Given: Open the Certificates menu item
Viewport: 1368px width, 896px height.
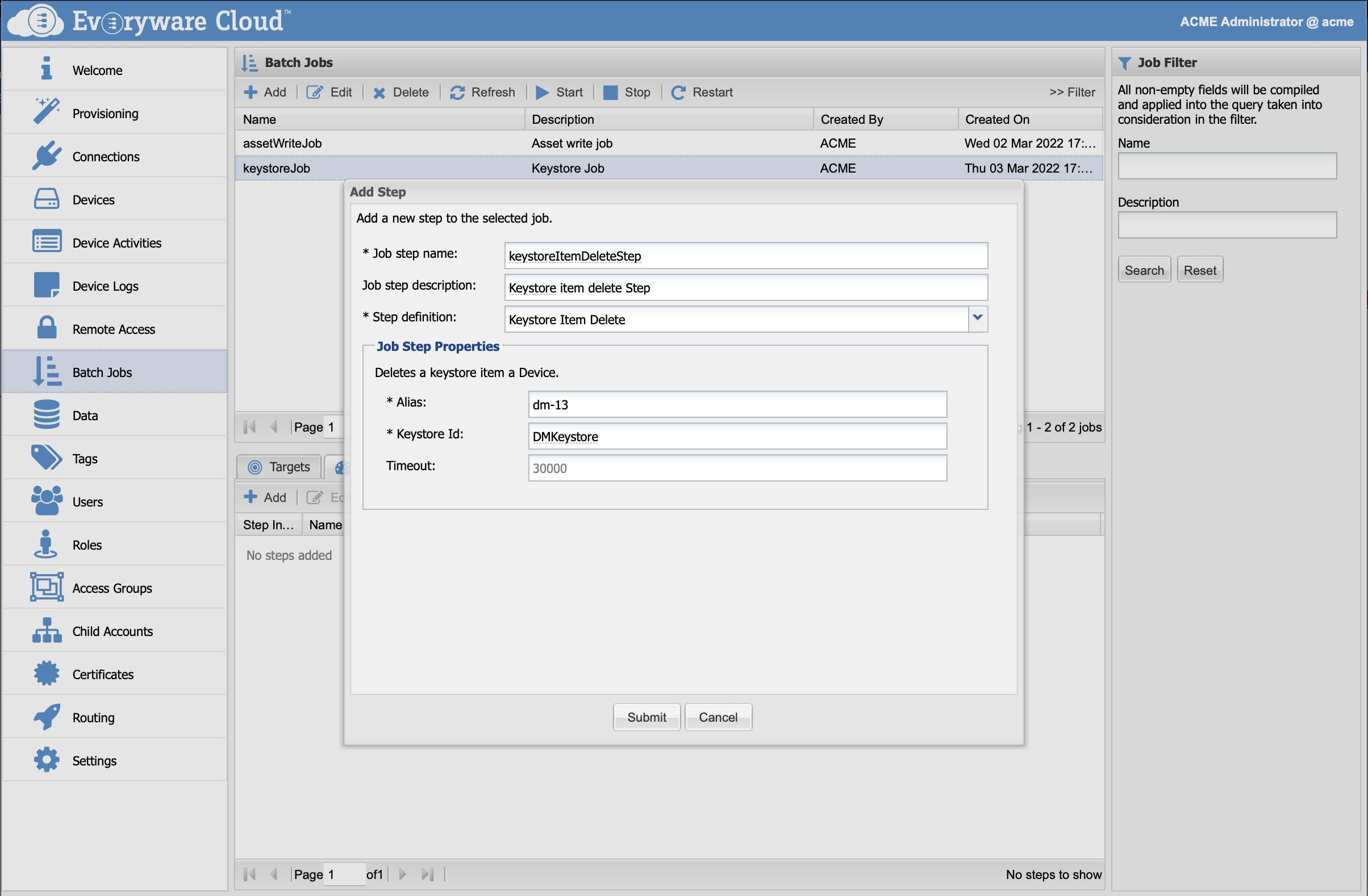Looking at the screenshot, I should 115,673.
